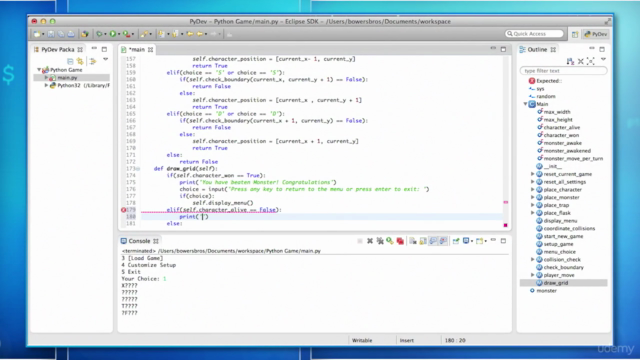Click the Clear Console icon
Image resolution: width=640 pixels, height=360 pixels.
[x=413, y=241]
